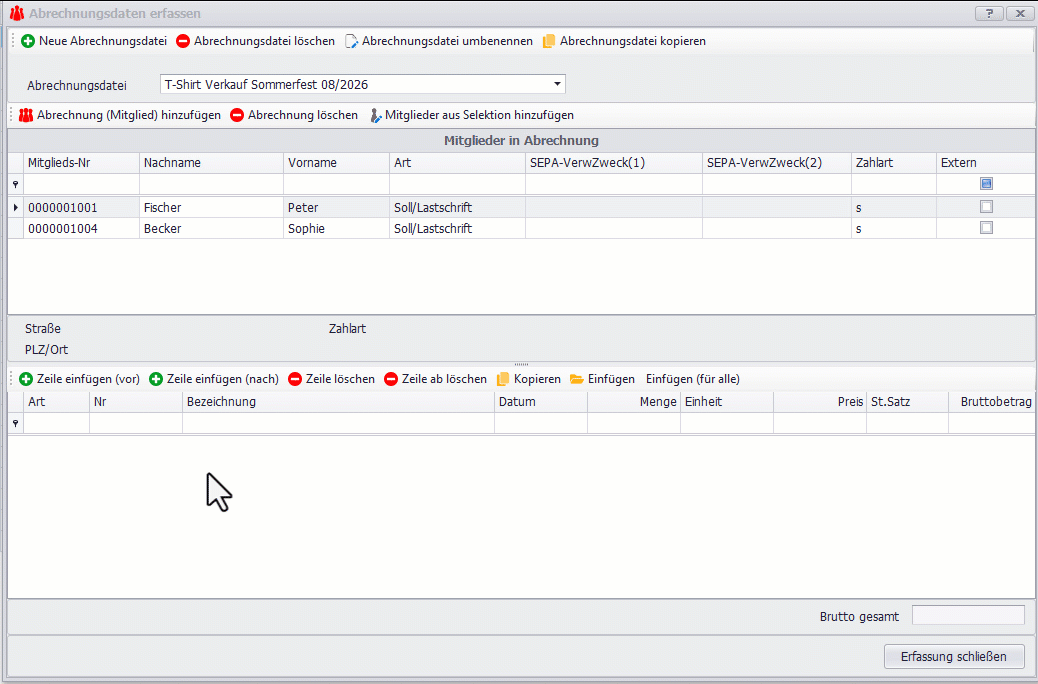1038x684 pixels.
Task: Click the help question mark button
Action: [x=988, y=13]
